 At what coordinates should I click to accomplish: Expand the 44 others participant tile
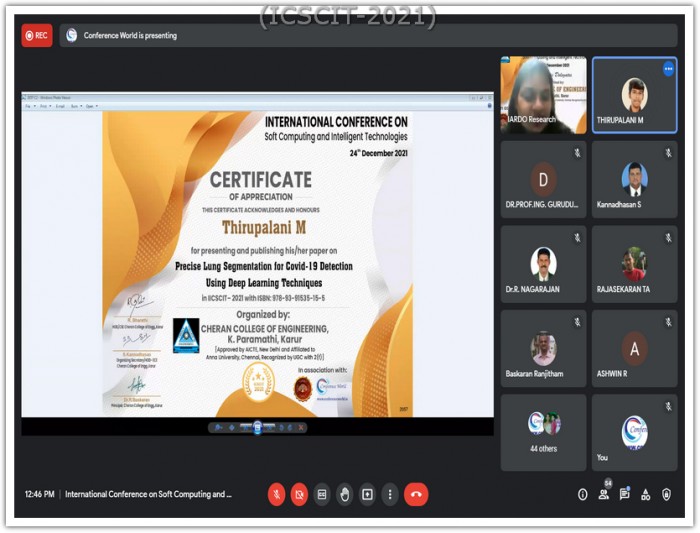(x=543, y=432)
